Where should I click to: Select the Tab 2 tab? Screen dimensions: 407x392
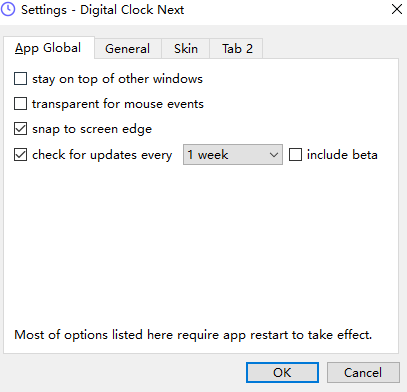click(237, 49)
